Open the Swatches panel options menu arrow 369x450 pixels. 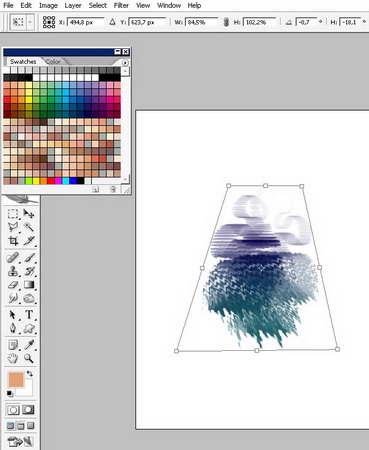click(x=125, y=62)
